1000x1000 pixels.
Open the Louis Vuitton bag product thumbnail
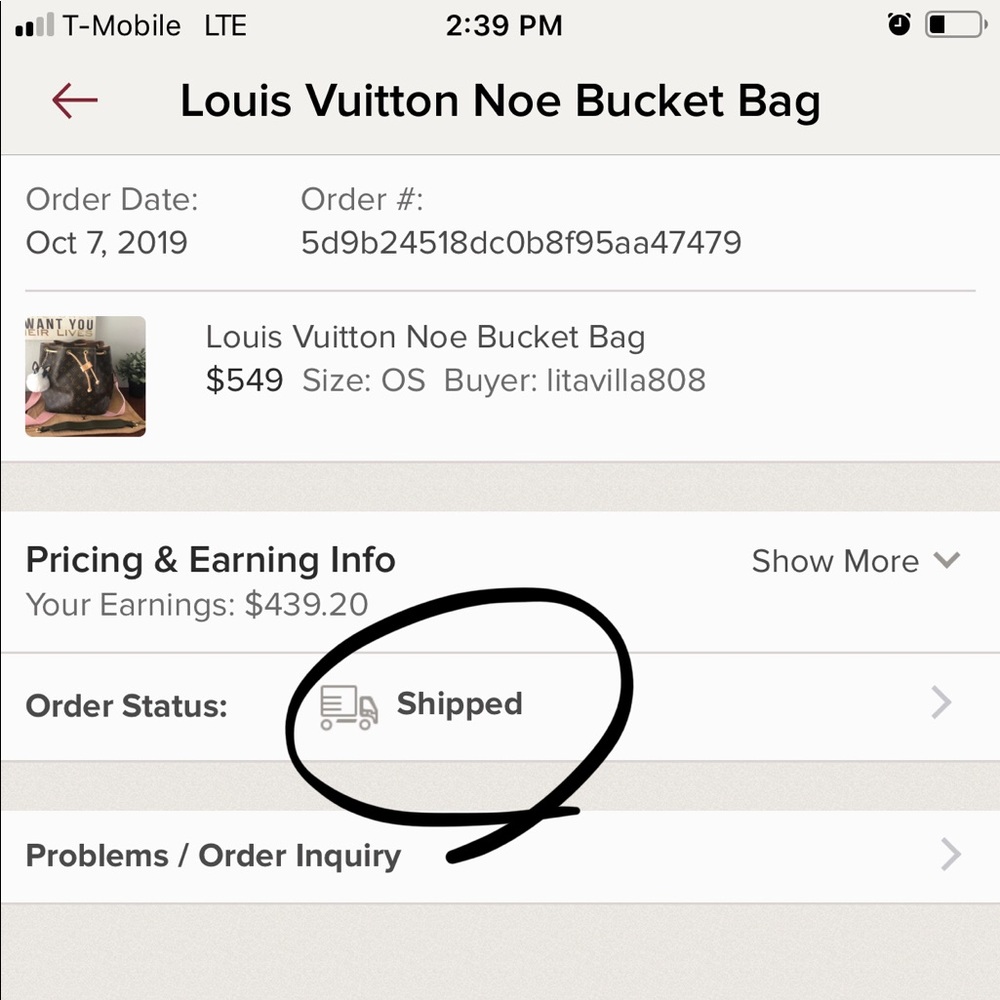pos(85,376)
